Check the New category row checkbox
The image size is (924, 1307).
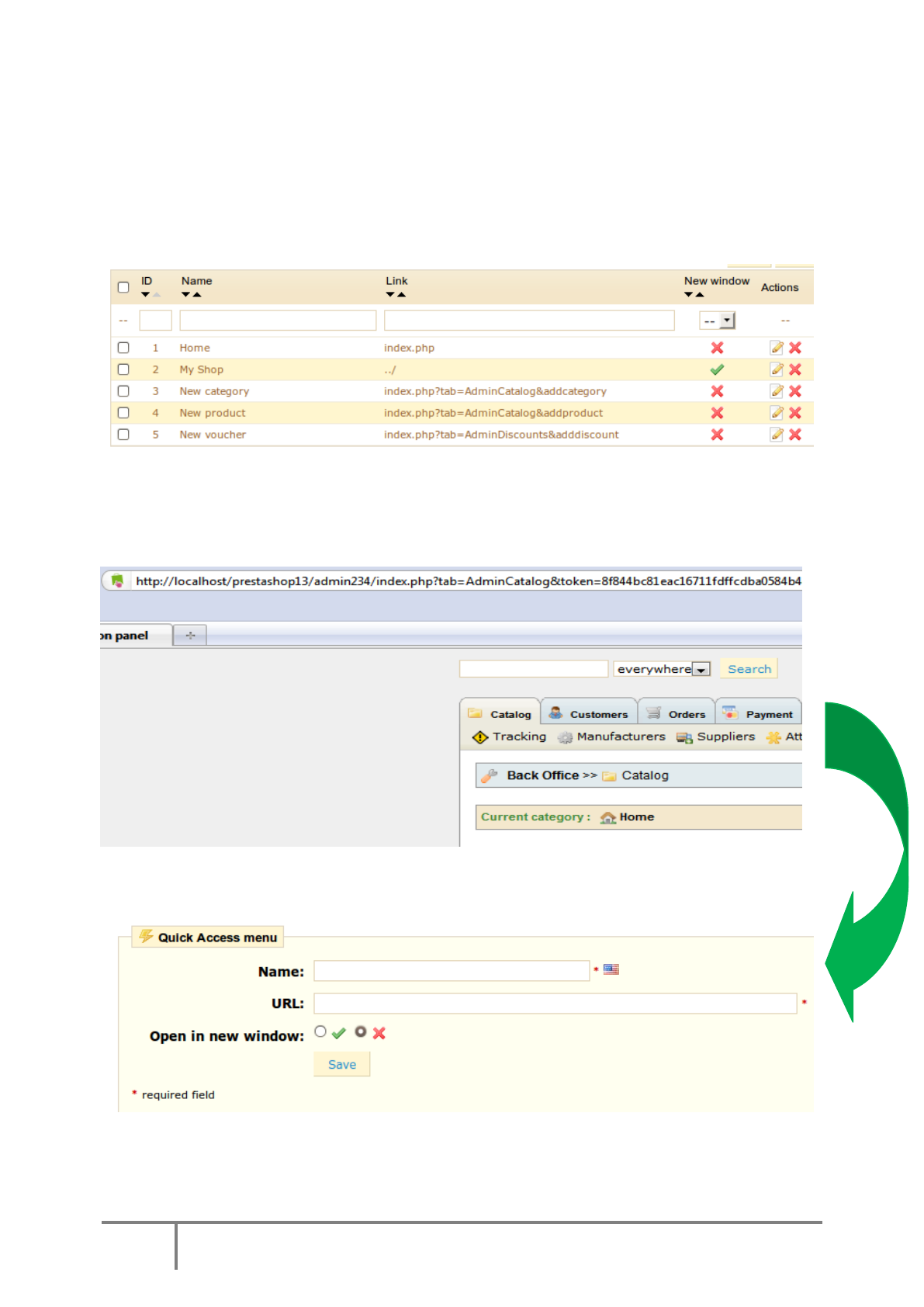point(123,391)
